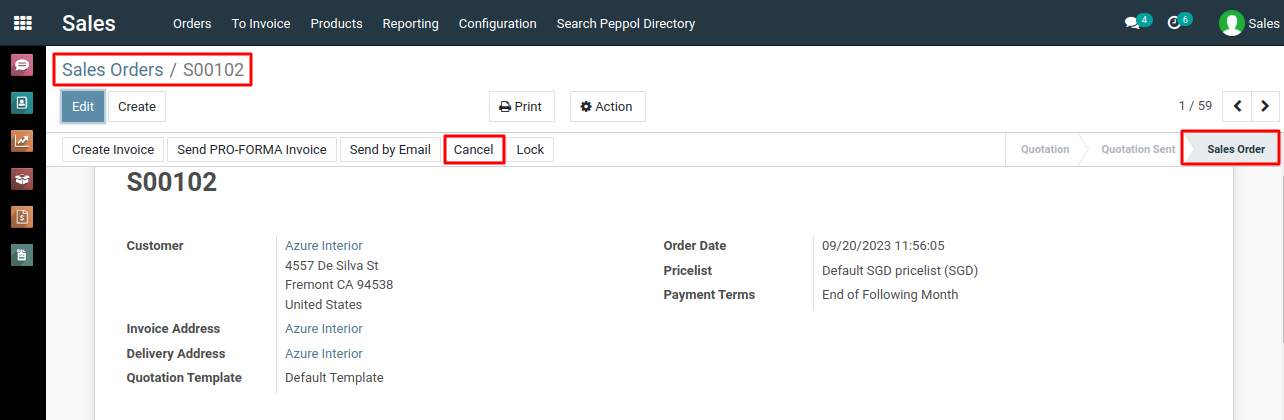1284x420 pixels.
Task: Go to next record arrow
Action: coord(1266,106)
